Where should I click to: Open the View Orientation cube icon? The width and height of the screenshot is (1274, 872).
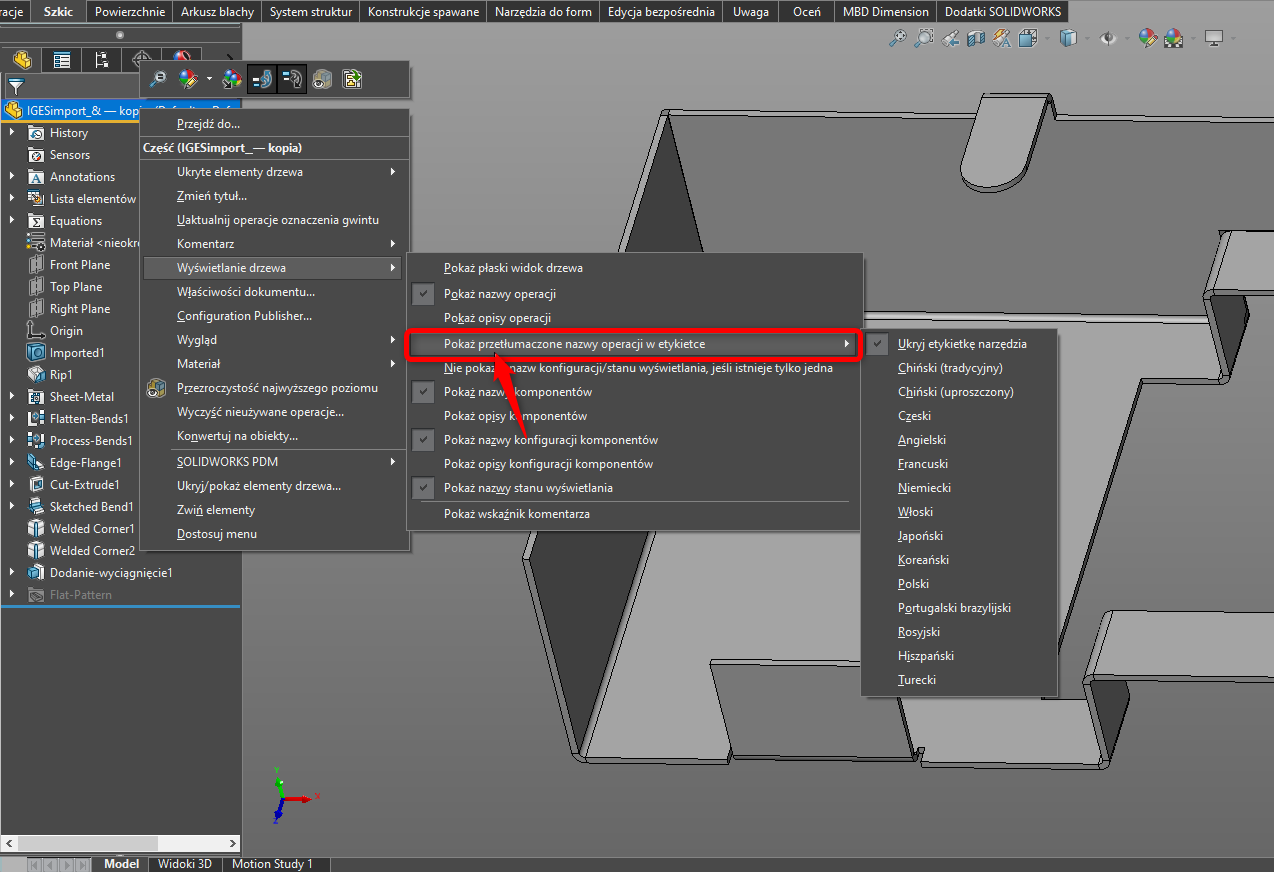click(1027, 38)
